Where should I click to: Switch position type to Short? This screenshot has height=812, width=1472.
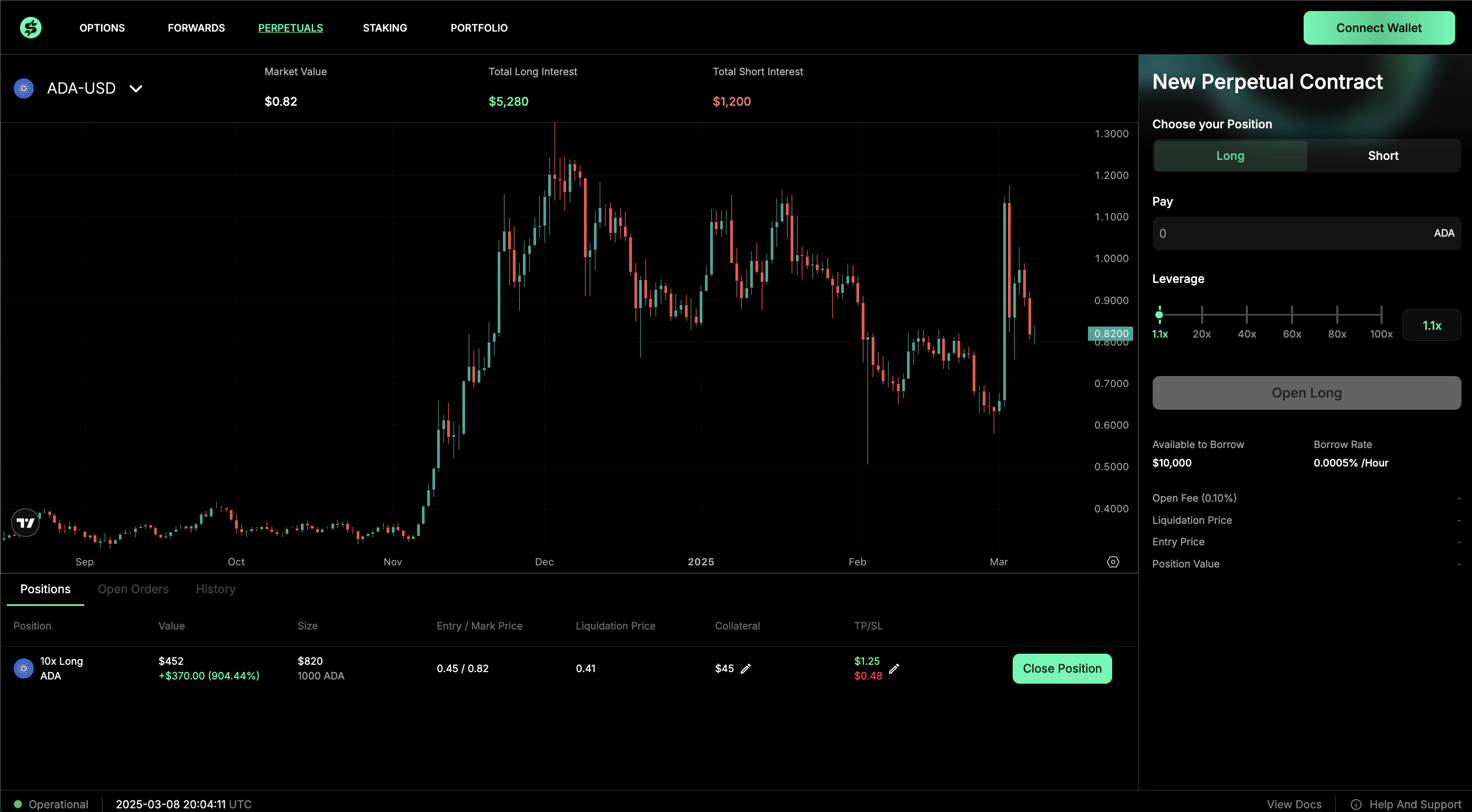[x=1383, y=156]
